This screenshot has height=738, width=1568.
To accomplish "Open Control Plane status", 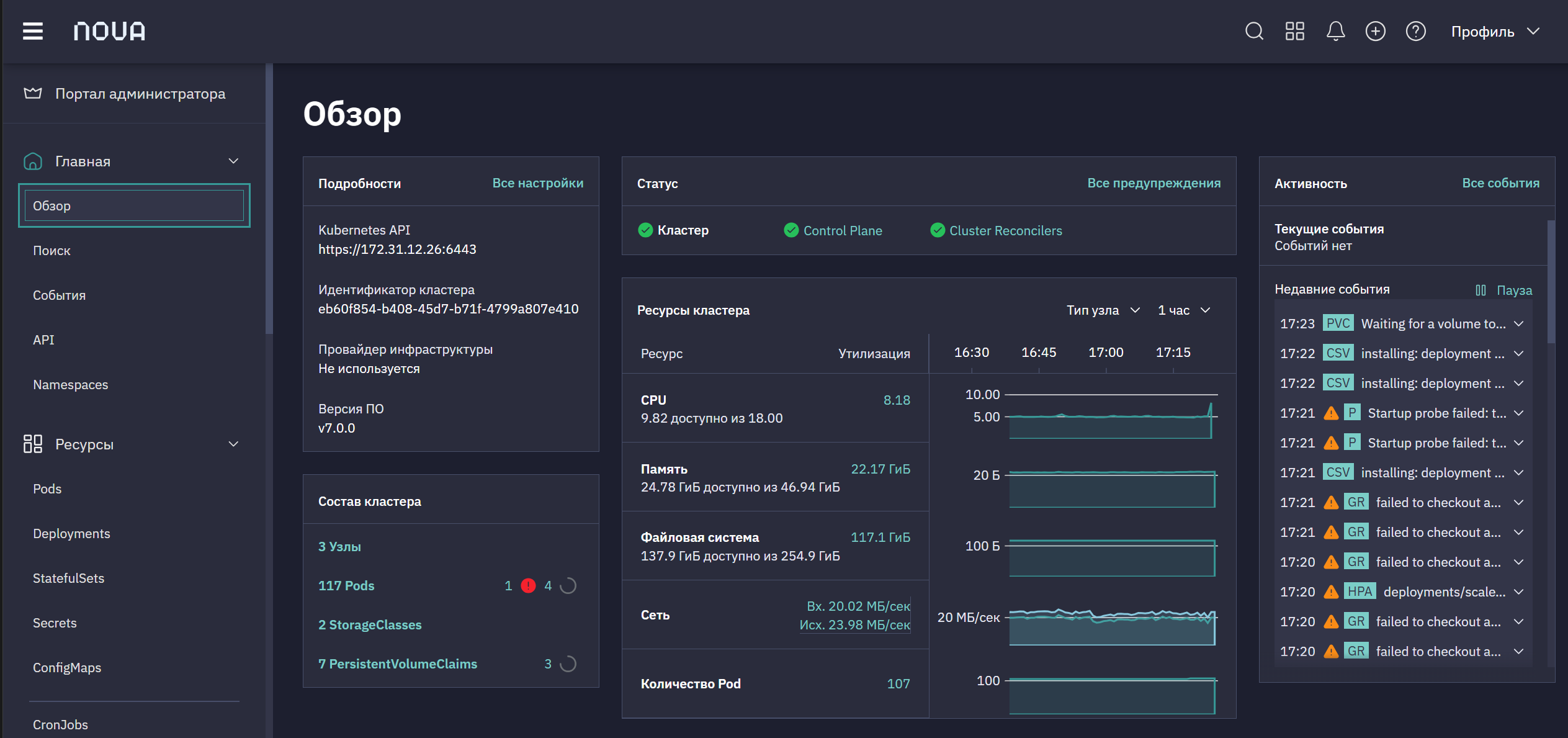I will coord(842,231).
